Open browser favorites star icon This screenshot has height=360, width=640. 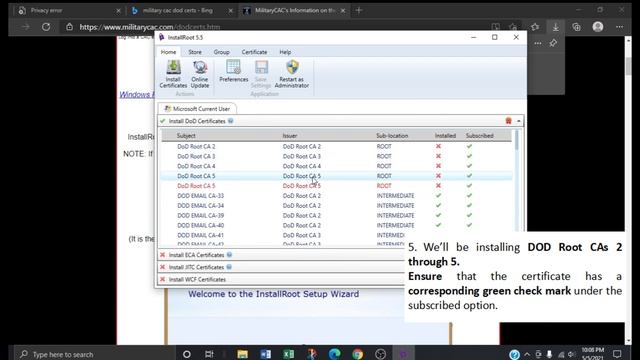[x=535, y=27]
